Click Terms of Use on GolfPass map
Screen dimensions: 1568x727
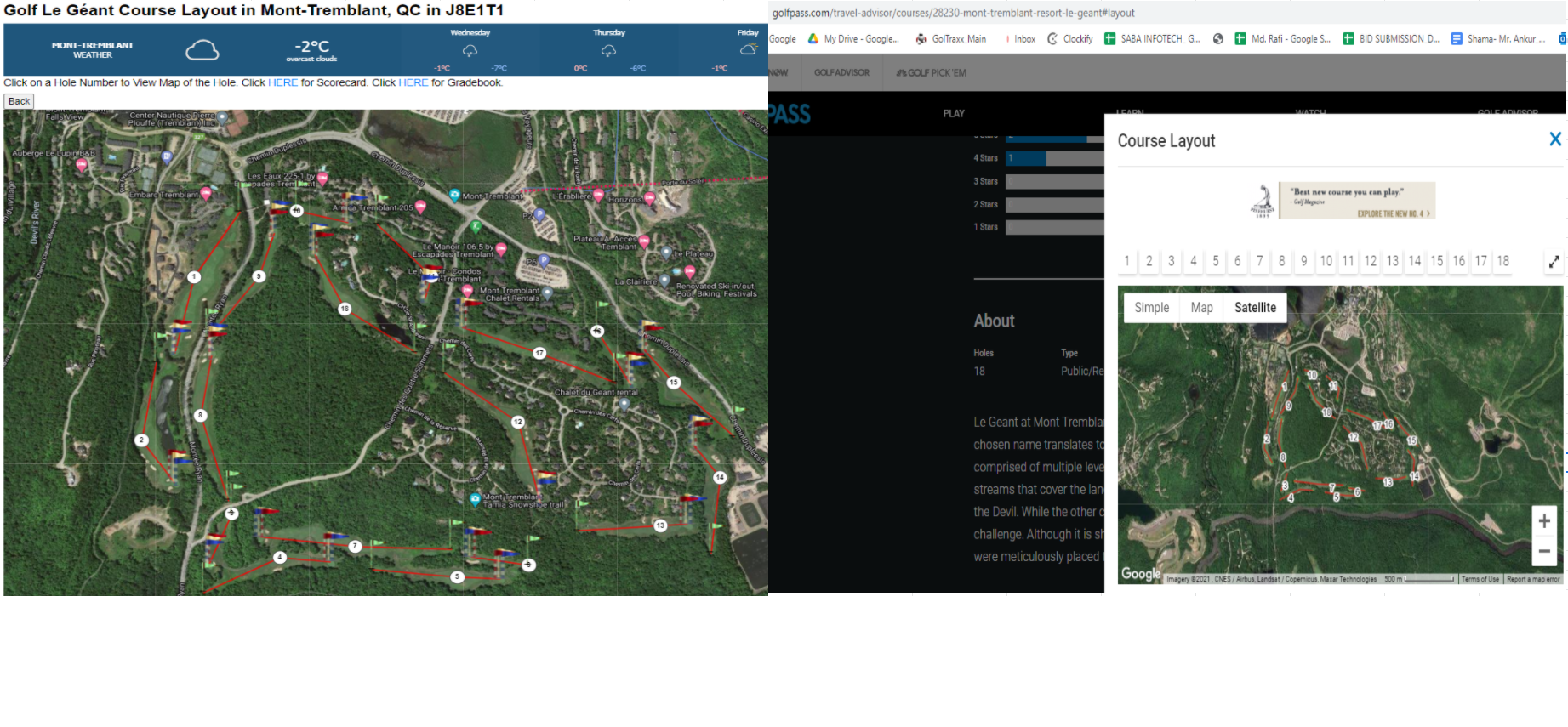pos(1480,579)
